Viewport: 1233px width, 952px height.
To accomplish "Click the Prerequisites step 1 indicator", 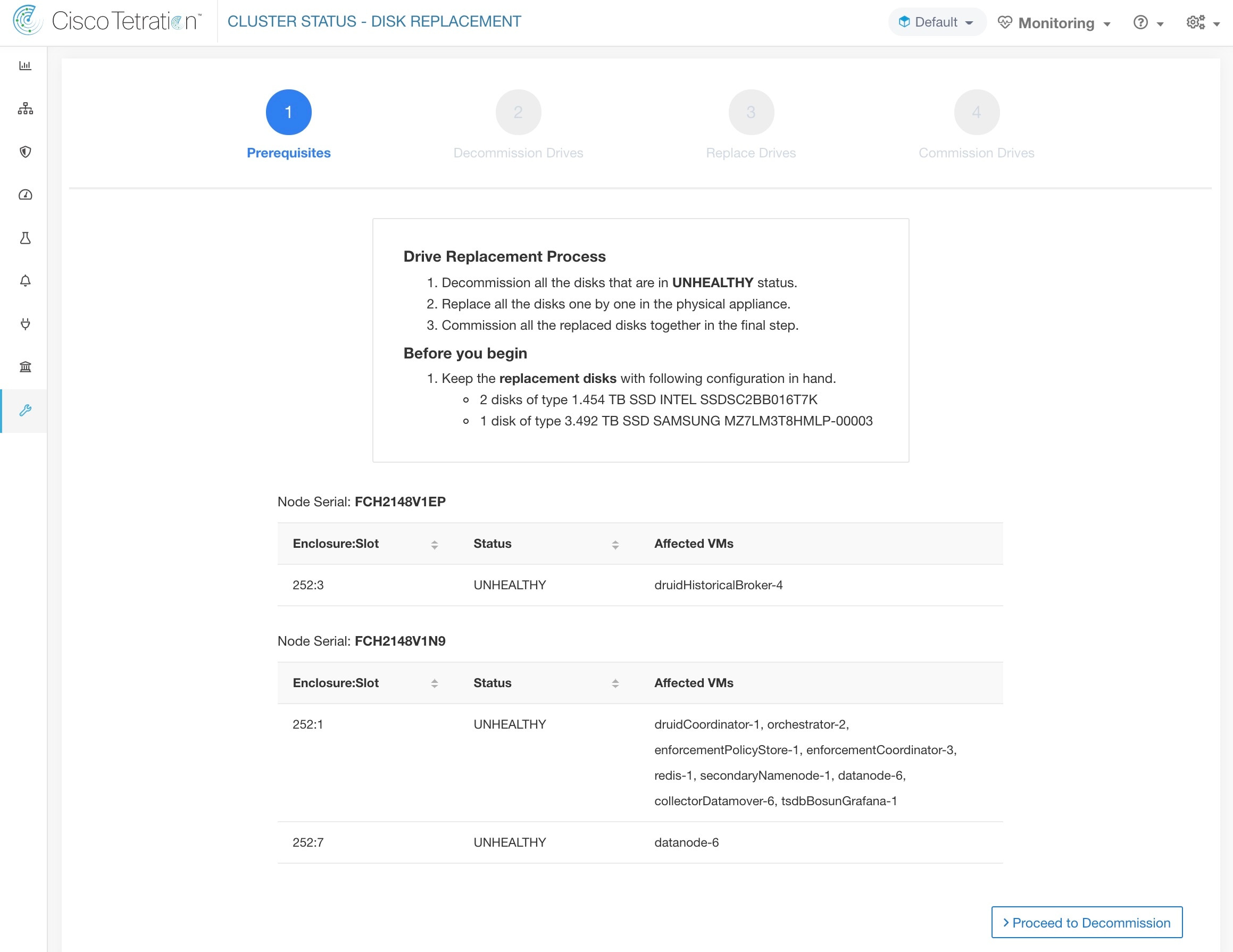I will point(289,112).
